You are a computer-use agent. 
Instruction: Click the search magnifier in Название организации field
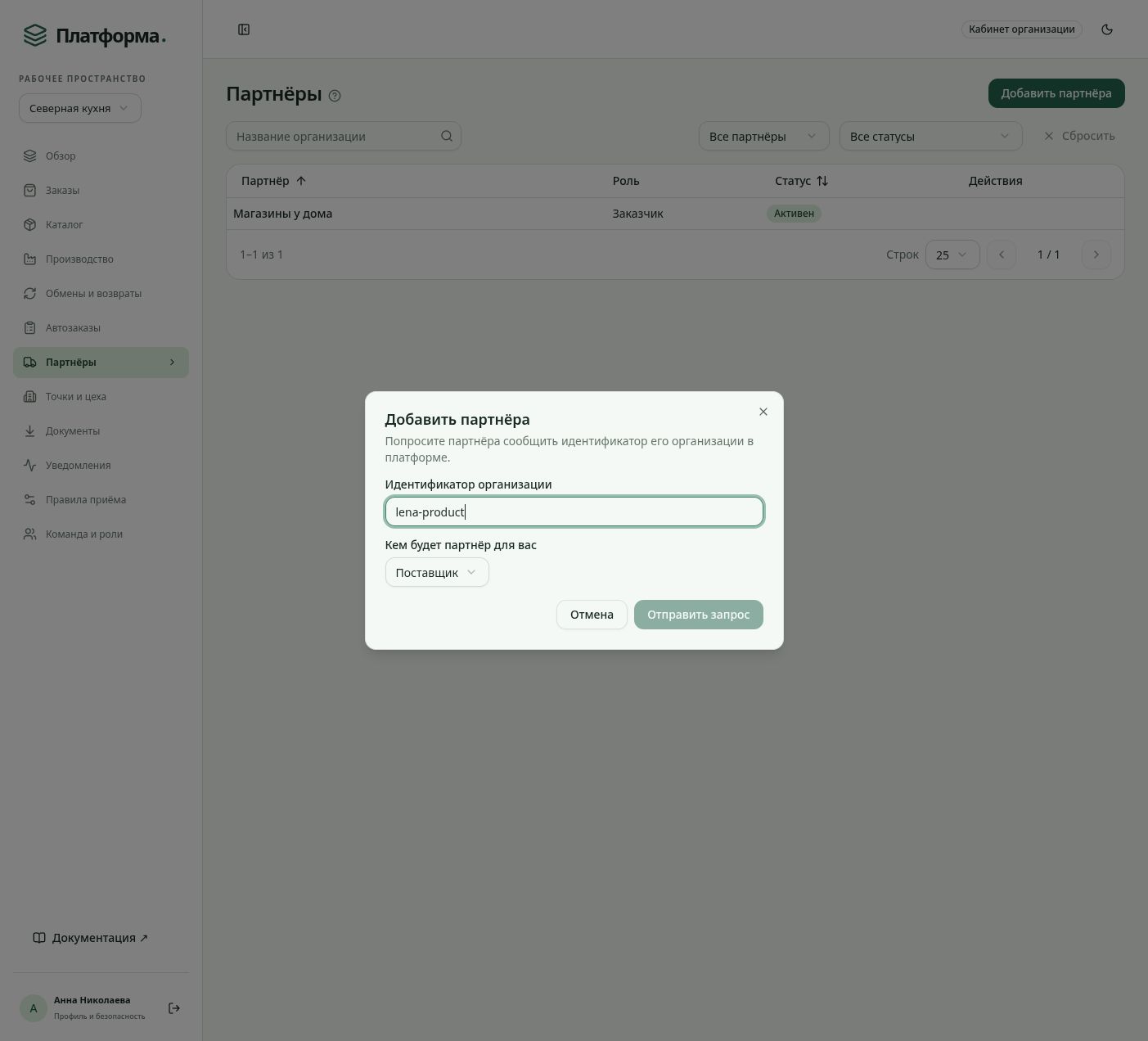click(x=447, y=136)
